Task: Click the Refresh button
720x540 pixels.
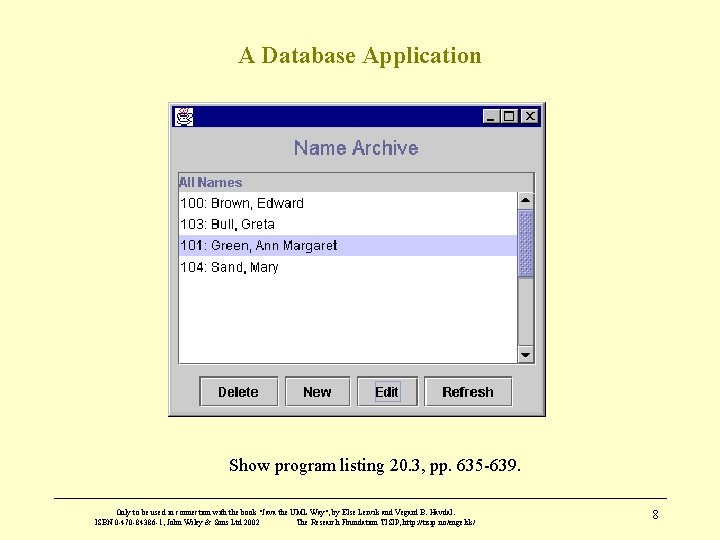Action: [x=468, y=392]
